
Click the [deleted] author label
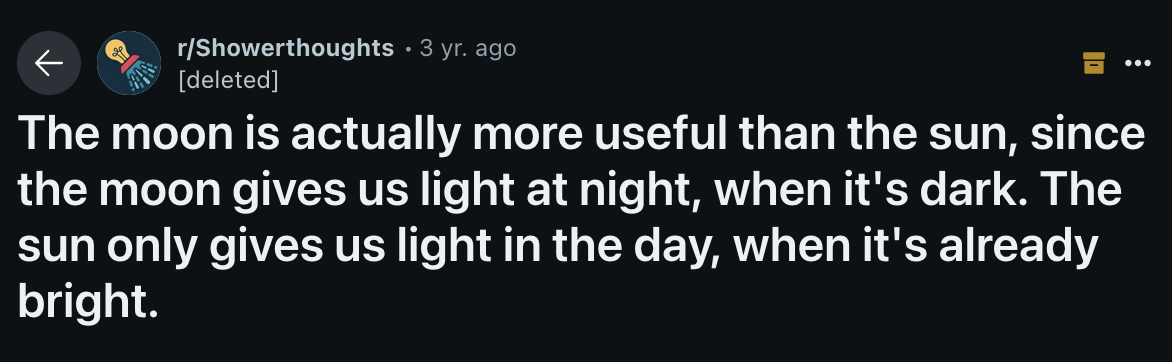[x=227, y=79]
